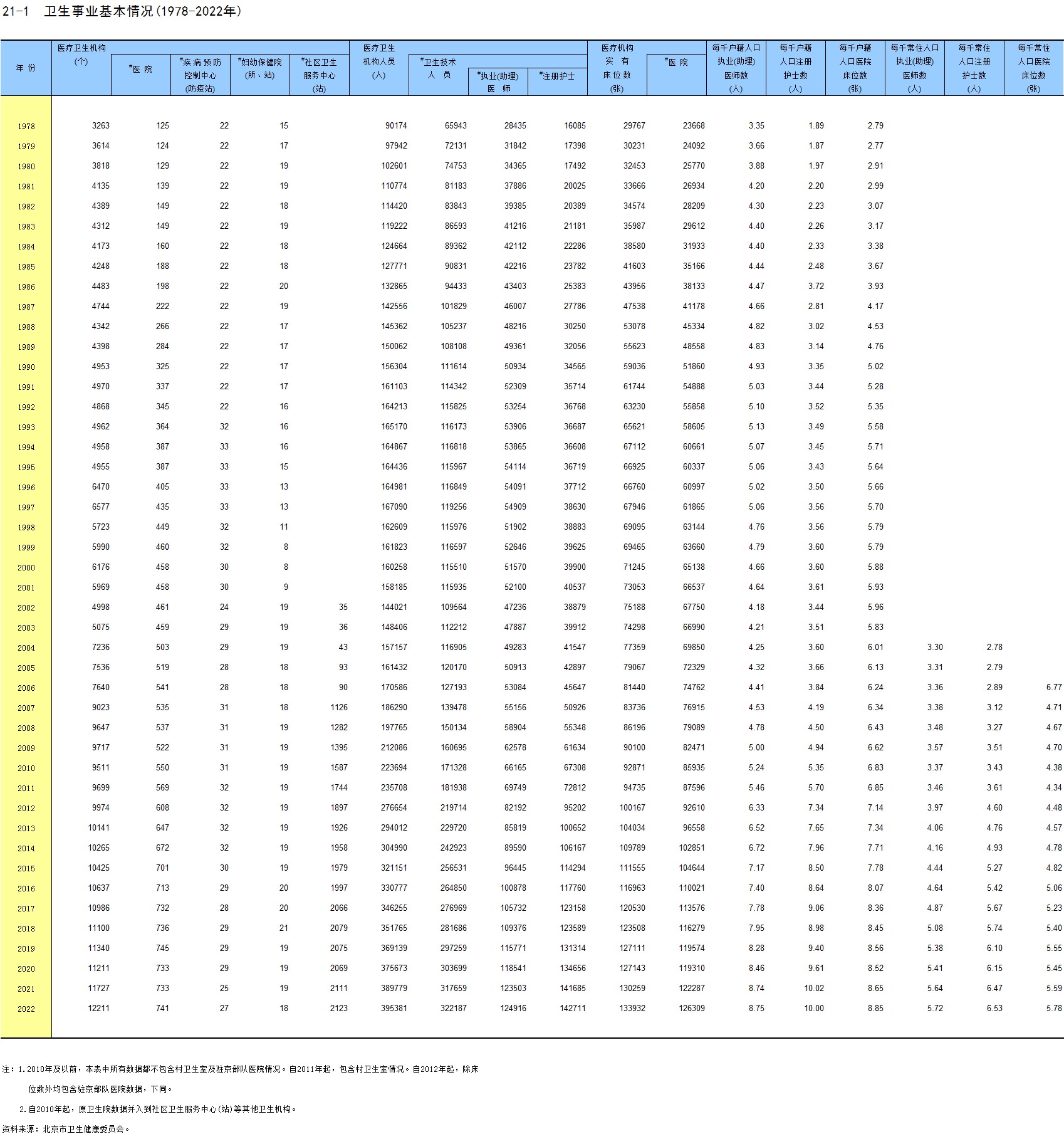Click institutions value 12211 for 2022
This screenshot has height=1139, width=1064.
click(99, 1009)
